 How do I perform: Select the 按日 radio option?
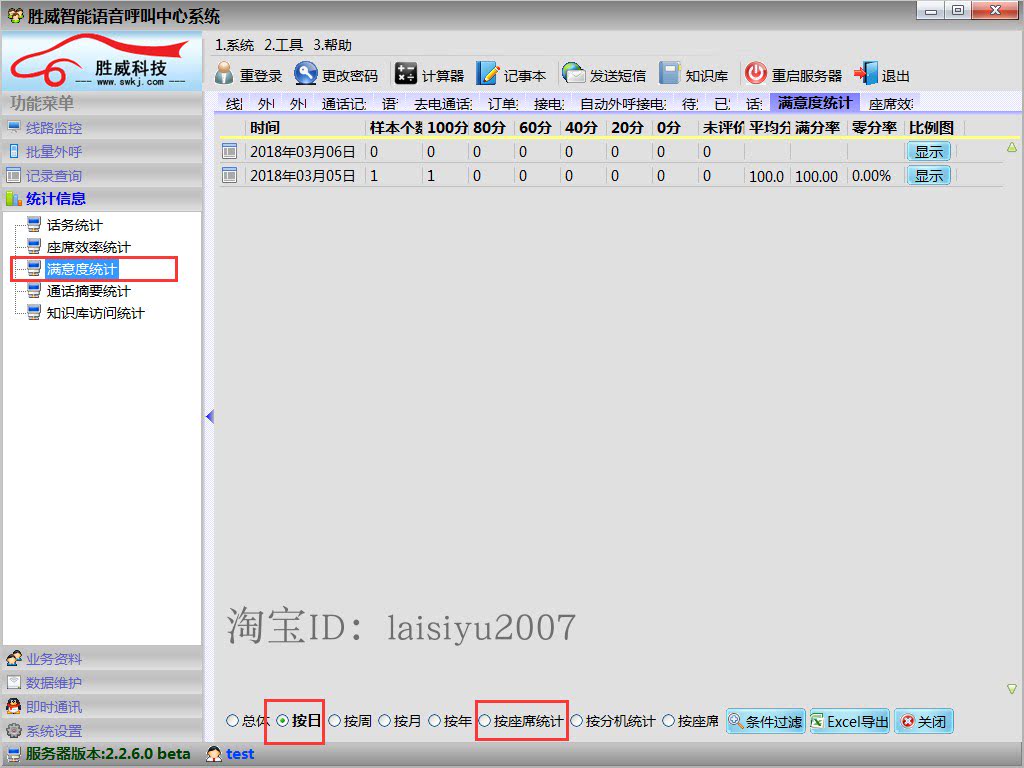click(298, 721)
